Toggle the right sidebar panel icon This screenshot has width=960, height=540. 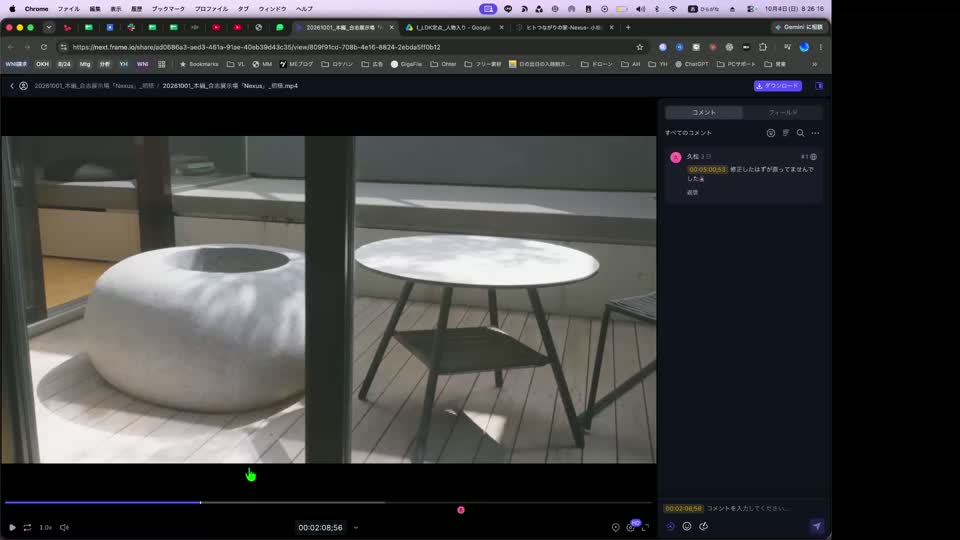pos(819,86)
